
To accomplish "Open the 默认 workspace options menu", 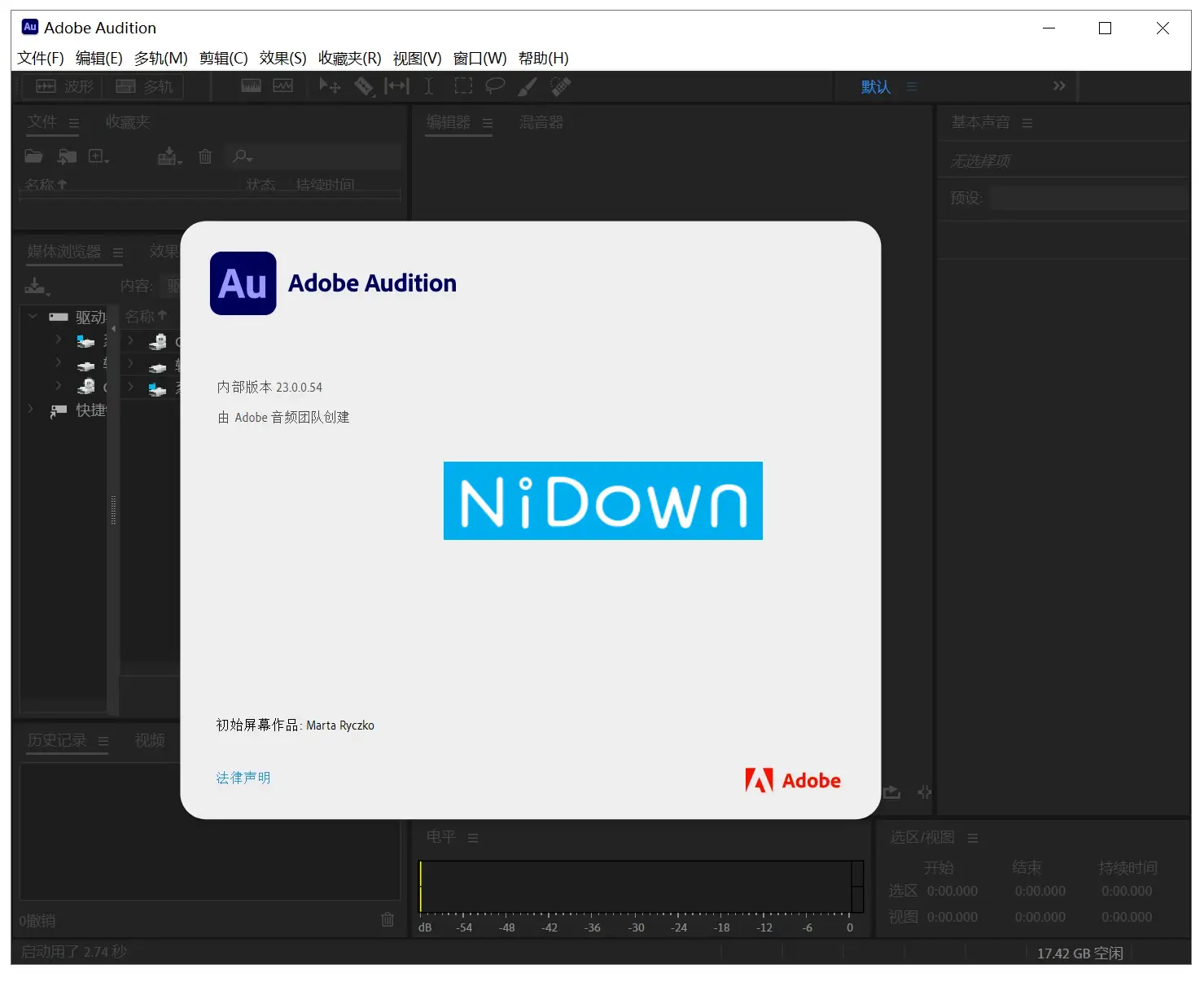I will [911, 86].
